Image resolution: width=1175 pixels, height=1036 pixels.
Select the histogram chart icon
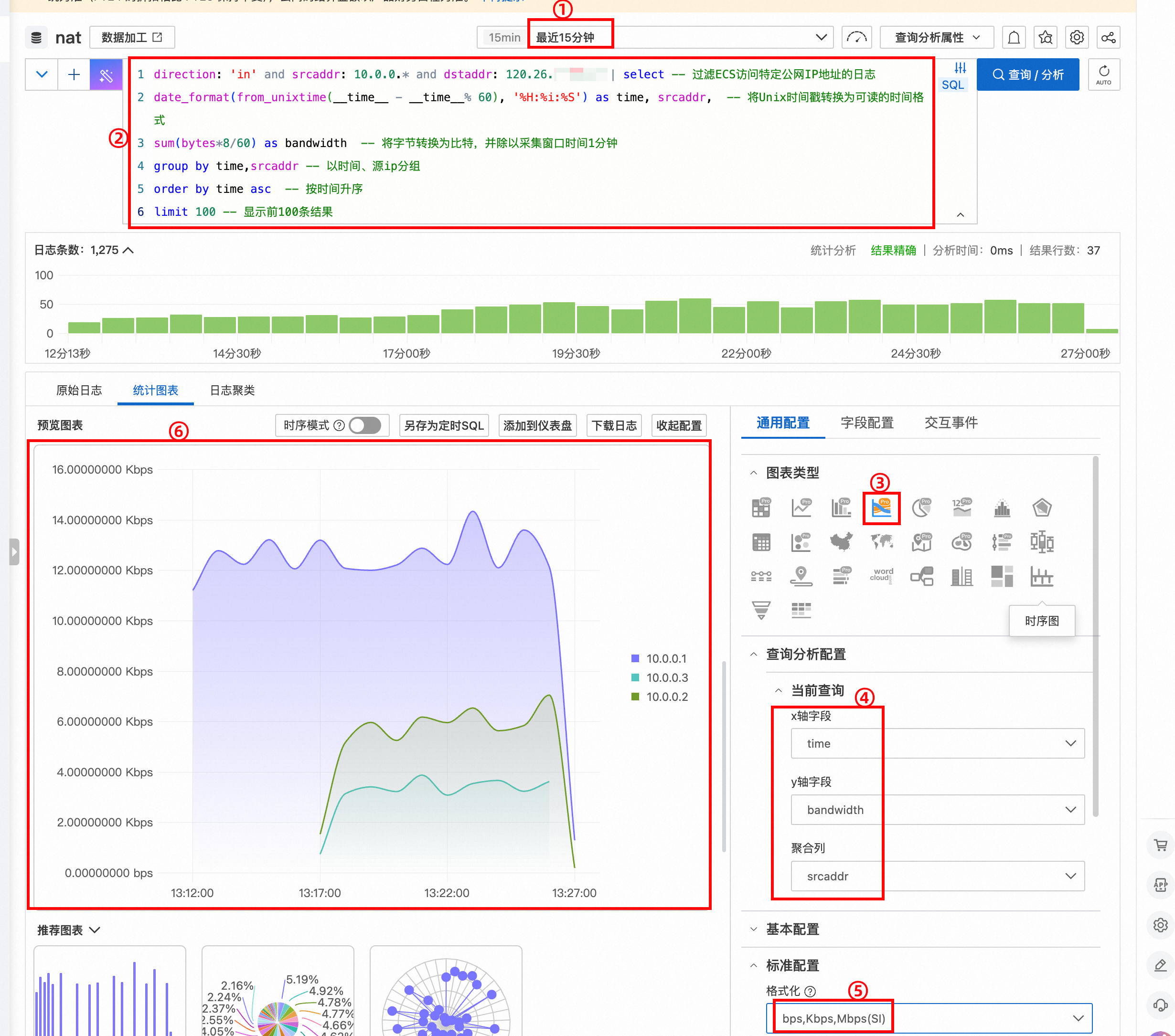click(x=1002, y=508)
